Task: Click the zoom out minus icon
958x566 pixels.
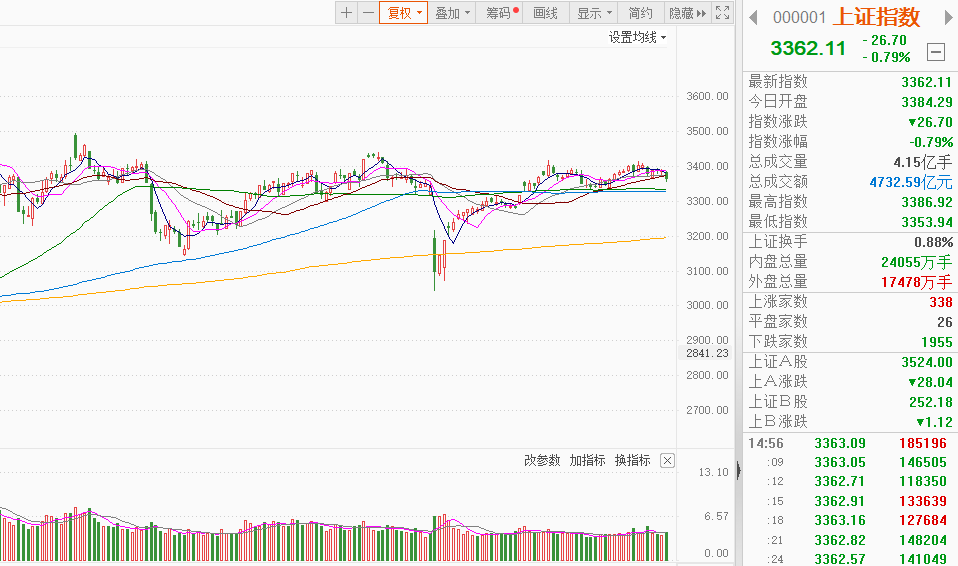Action: pyautogui.click(x=368, y=13)
